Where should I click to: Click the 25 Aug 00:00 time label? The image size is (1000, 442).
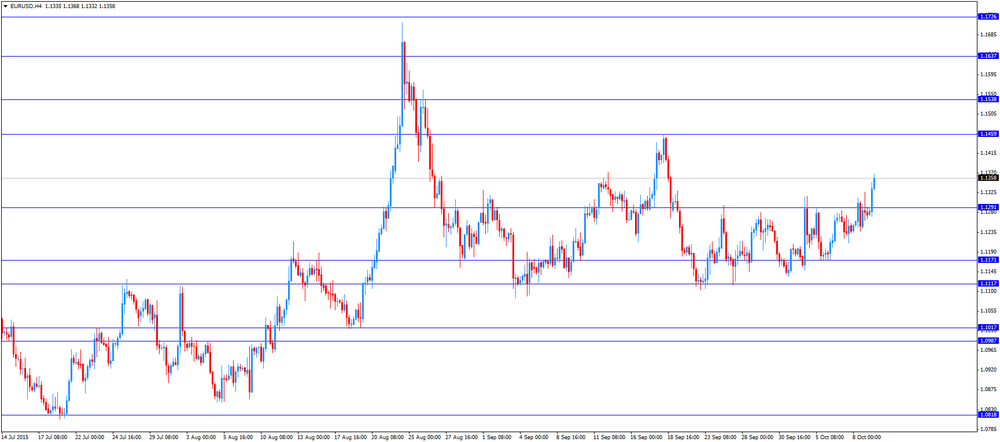tap(424, 438)
